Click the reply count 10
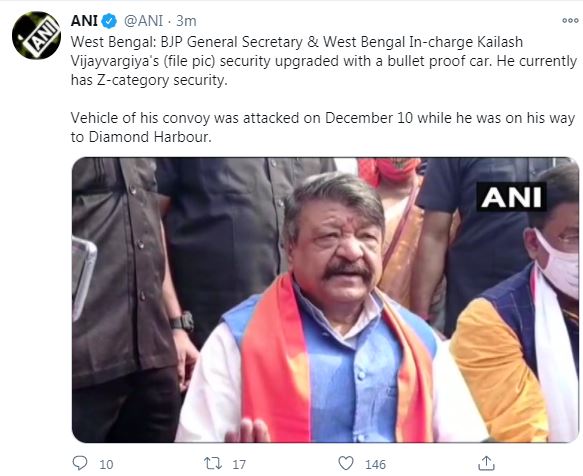Screen dimensions: 583x476 coord(106,464)
